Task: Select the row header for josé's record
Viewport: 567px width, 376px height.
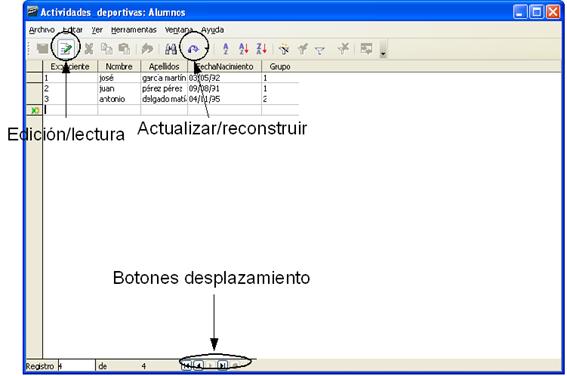Action: (x=34, y=78)
